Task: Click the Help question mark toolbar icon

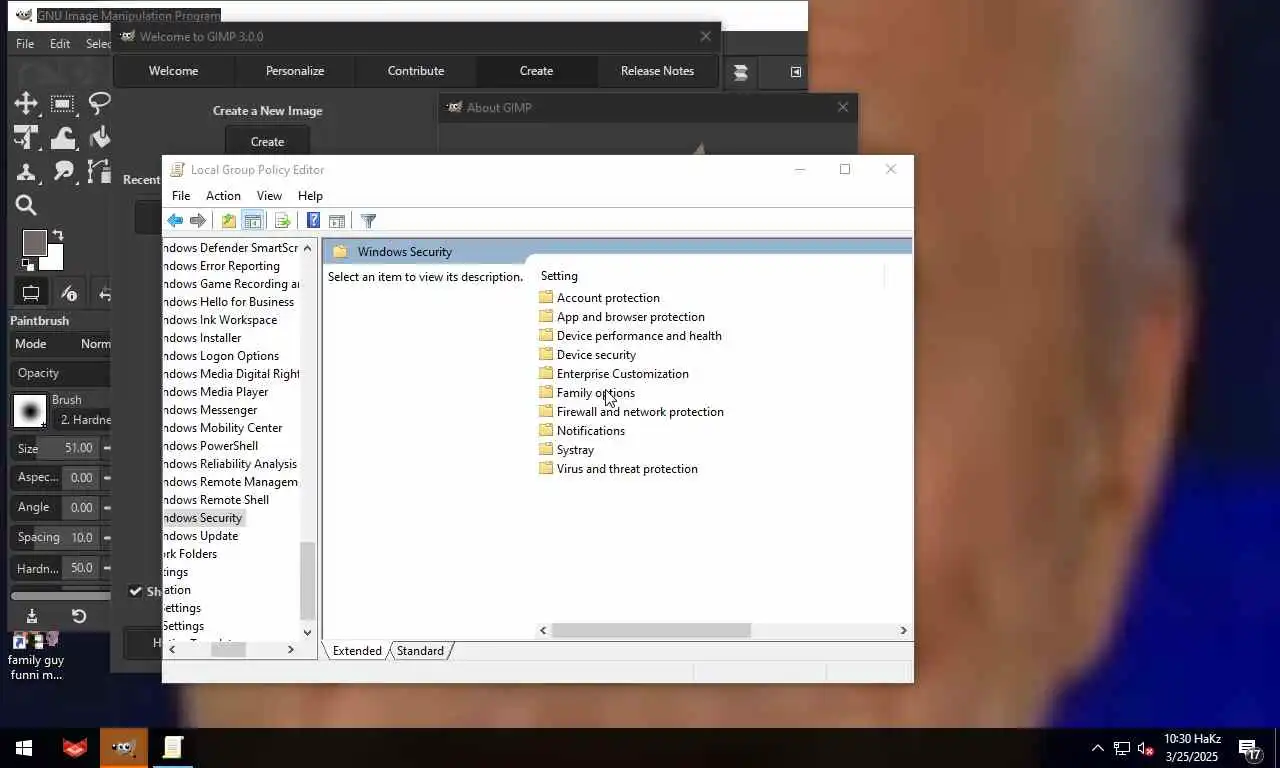Action: pos(313,221)
